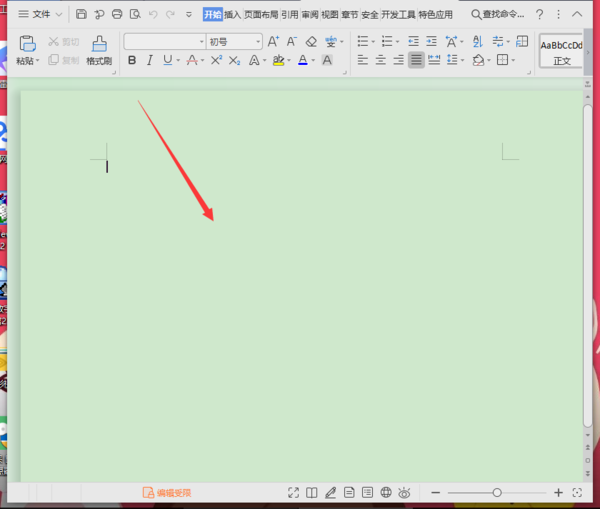Open the 文件 menu

[x=40, y=15]
